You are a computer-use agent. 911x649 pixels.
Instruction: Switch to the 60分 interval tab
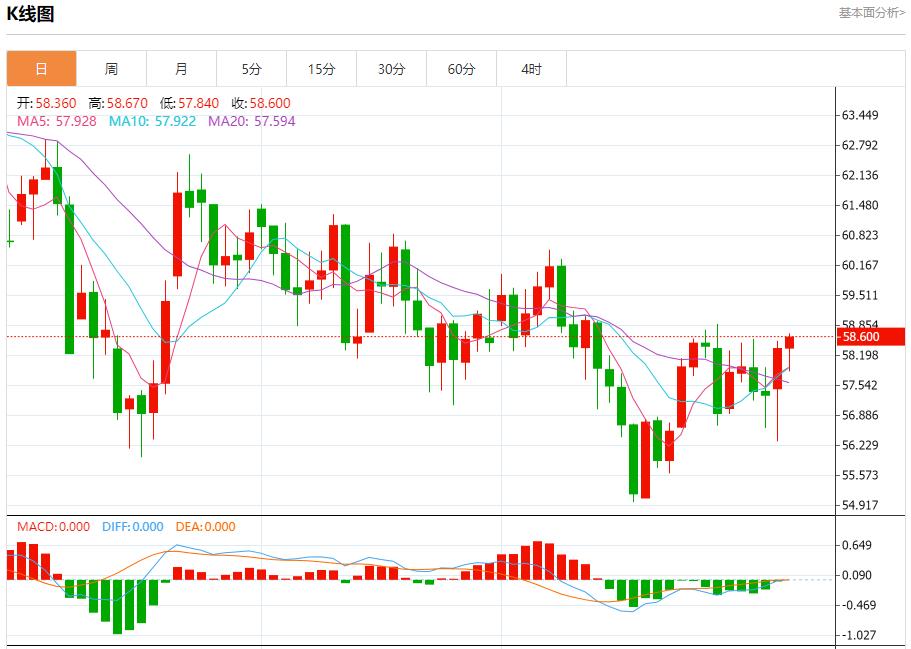pyautogui.click(x=461, y=69)
